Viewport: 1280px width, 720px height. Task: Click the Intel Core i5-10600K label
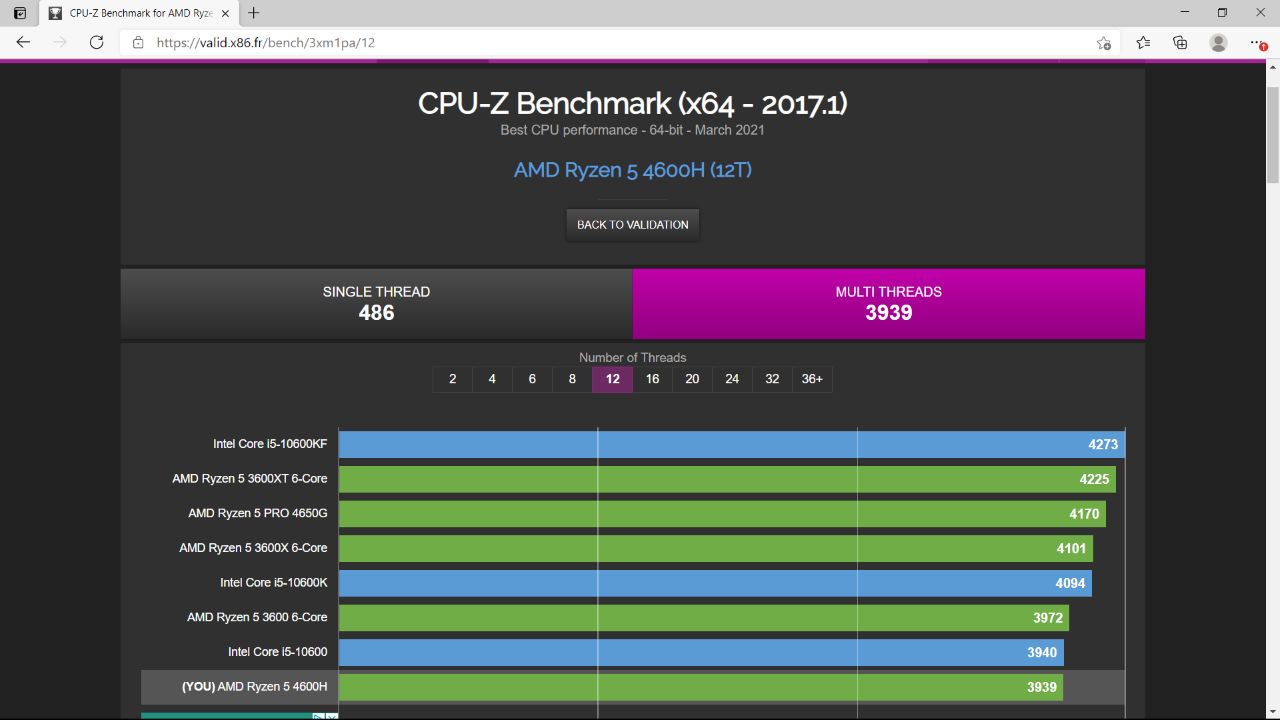(274, 582)
